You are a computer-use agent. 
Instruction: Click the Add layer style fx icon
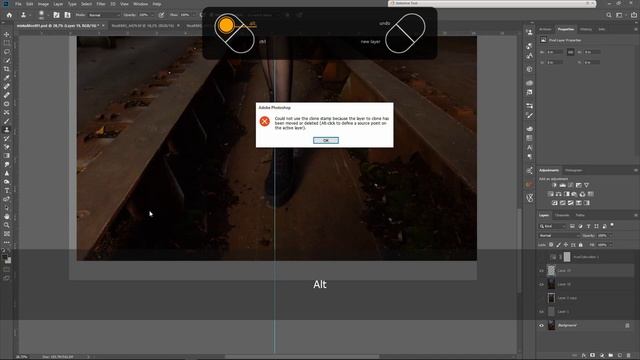[x=584, y=356]
